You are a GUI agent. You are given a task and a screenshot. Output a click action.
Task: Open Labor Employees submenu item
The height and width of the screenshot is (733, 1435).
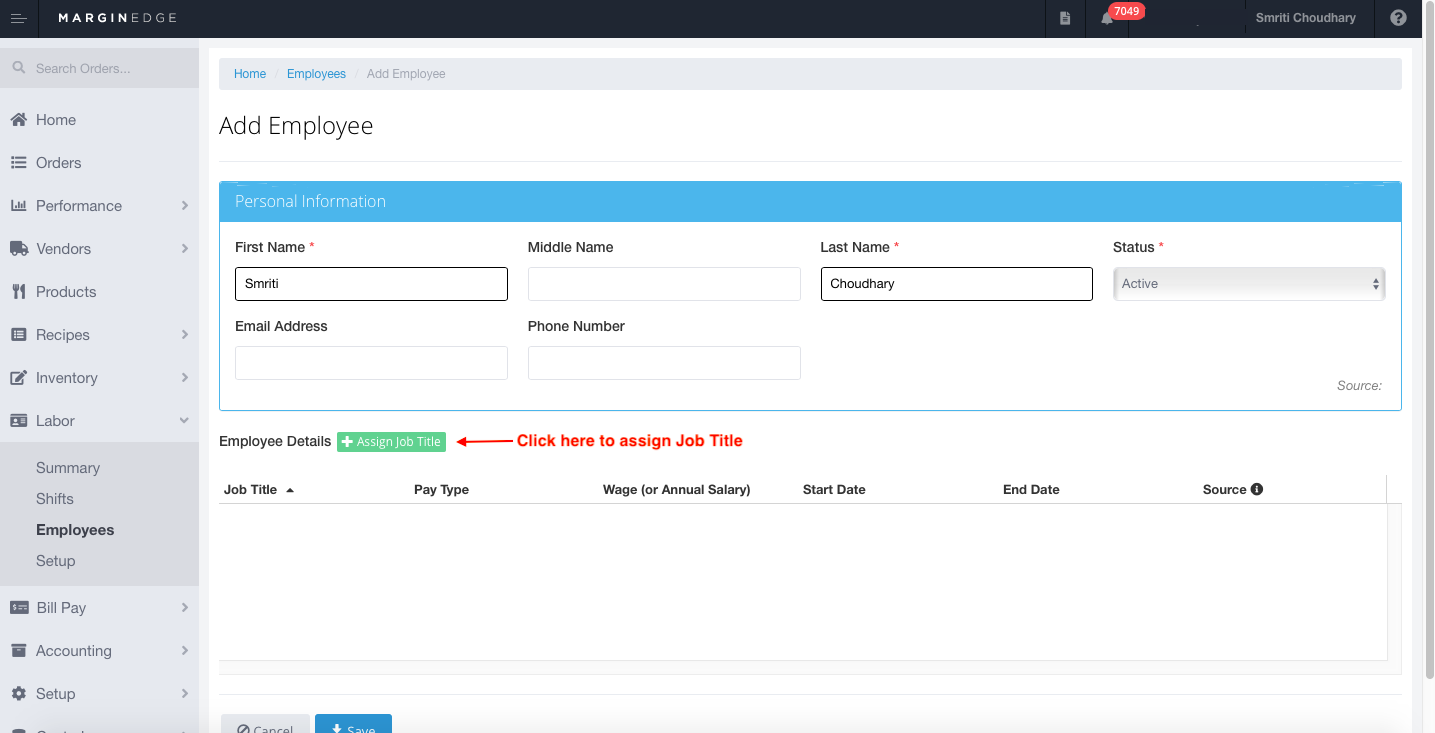tap(75, 530)
